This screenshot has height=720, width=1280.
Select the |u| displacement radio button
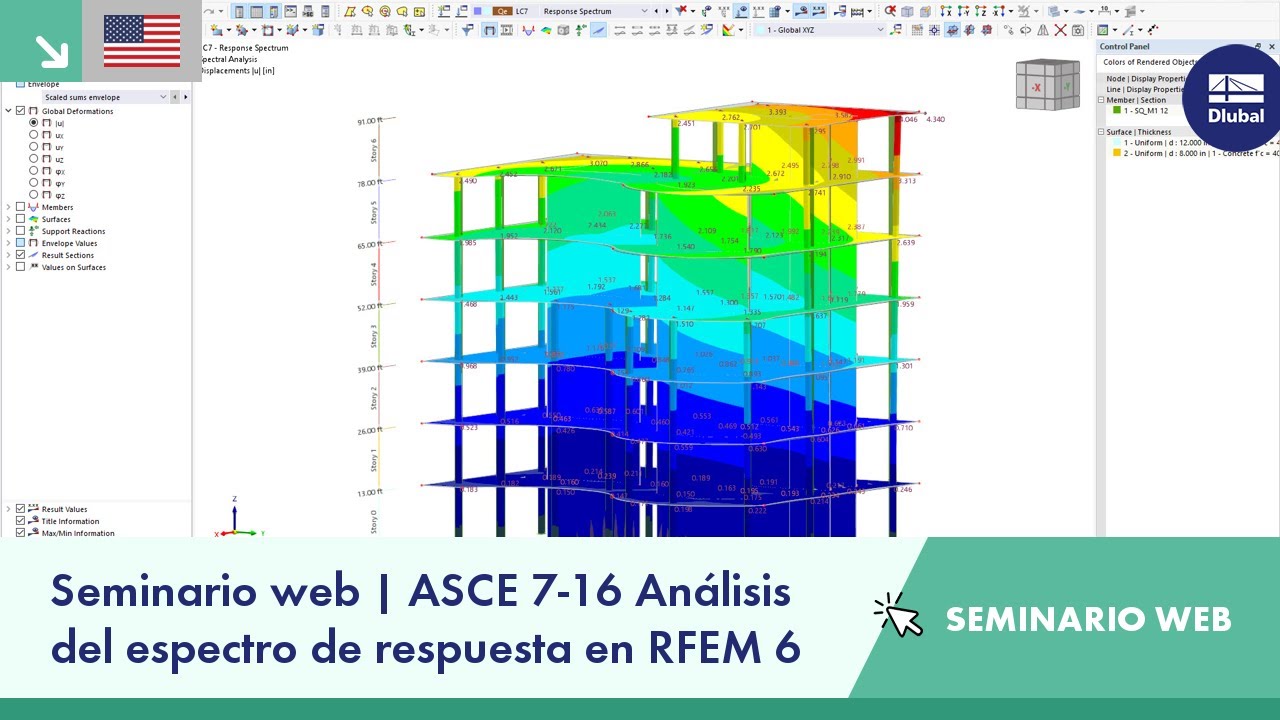[34, 122]
